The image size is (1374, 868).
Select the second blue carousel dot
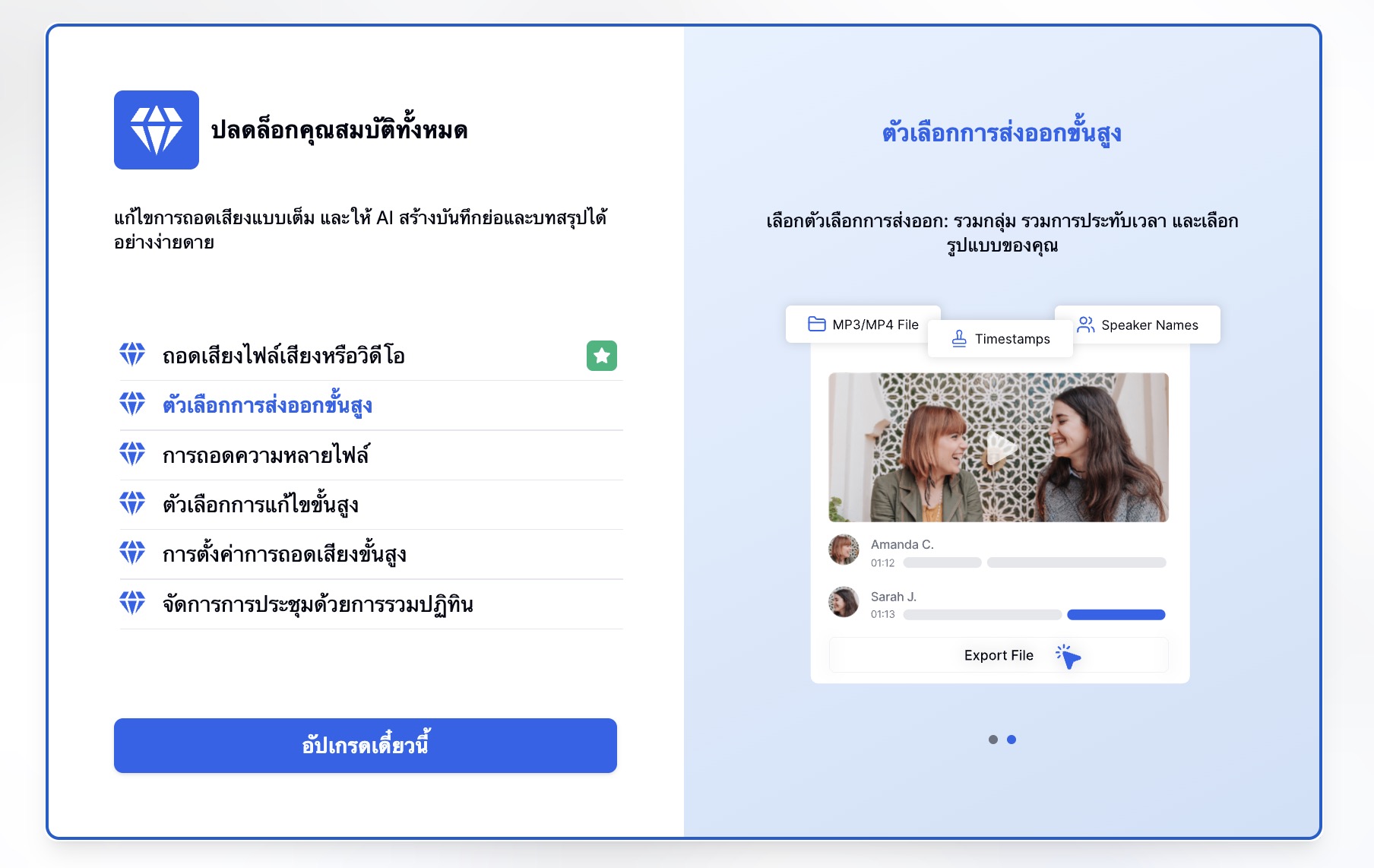1012,740
